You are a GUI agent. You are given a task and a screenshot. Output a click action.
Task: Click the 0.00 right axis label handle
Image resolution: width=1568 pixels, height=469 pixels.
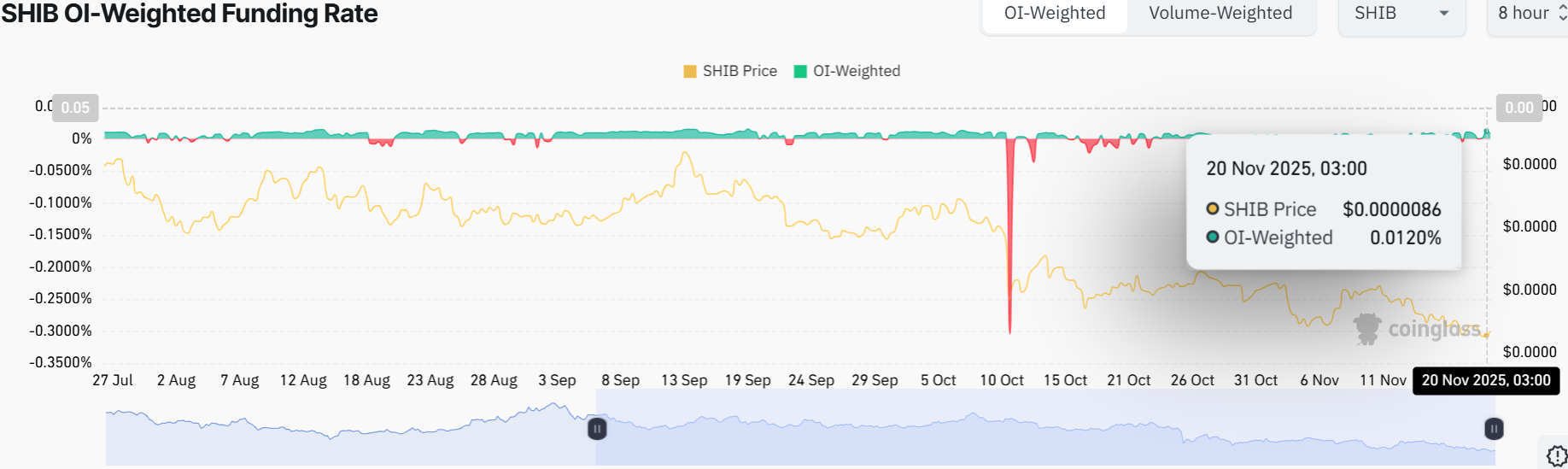point(1518,108)
